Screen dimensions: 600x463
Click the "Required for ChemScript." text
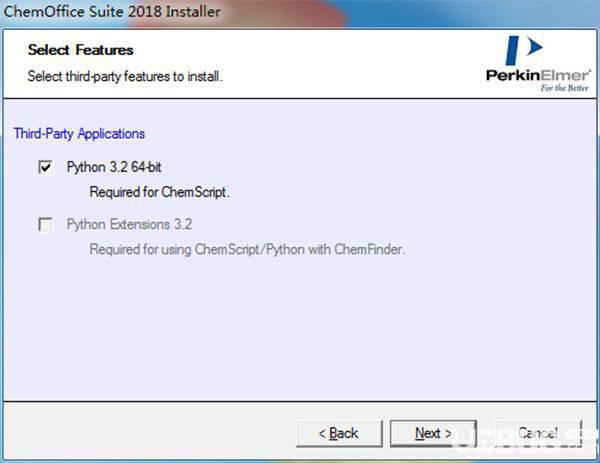159,192
